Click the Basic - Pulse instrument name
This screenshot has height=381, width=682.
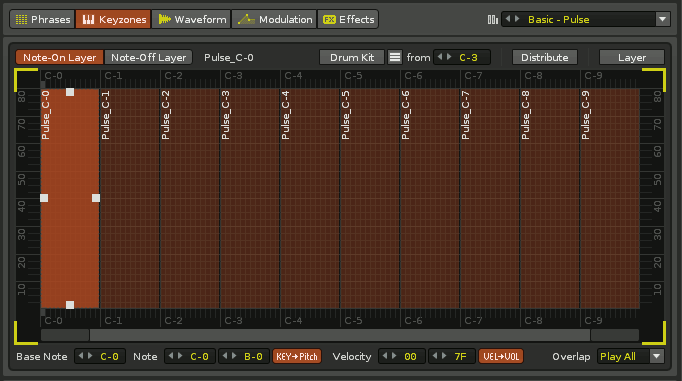point(558,20)
